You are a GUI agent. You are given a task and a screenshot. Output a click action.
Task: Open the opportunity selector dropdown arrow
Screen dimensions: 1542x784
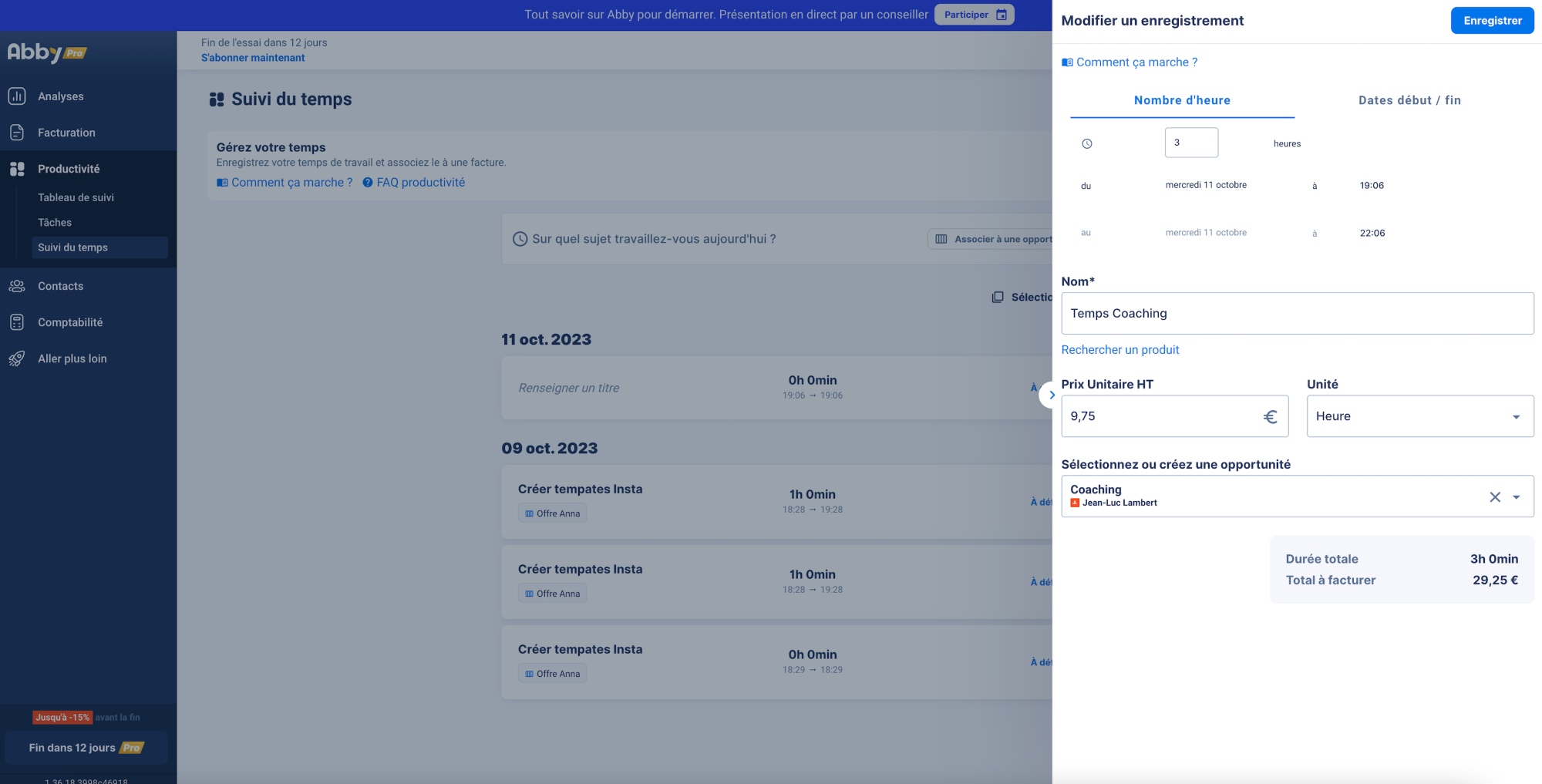click(x=1516, y=497)
